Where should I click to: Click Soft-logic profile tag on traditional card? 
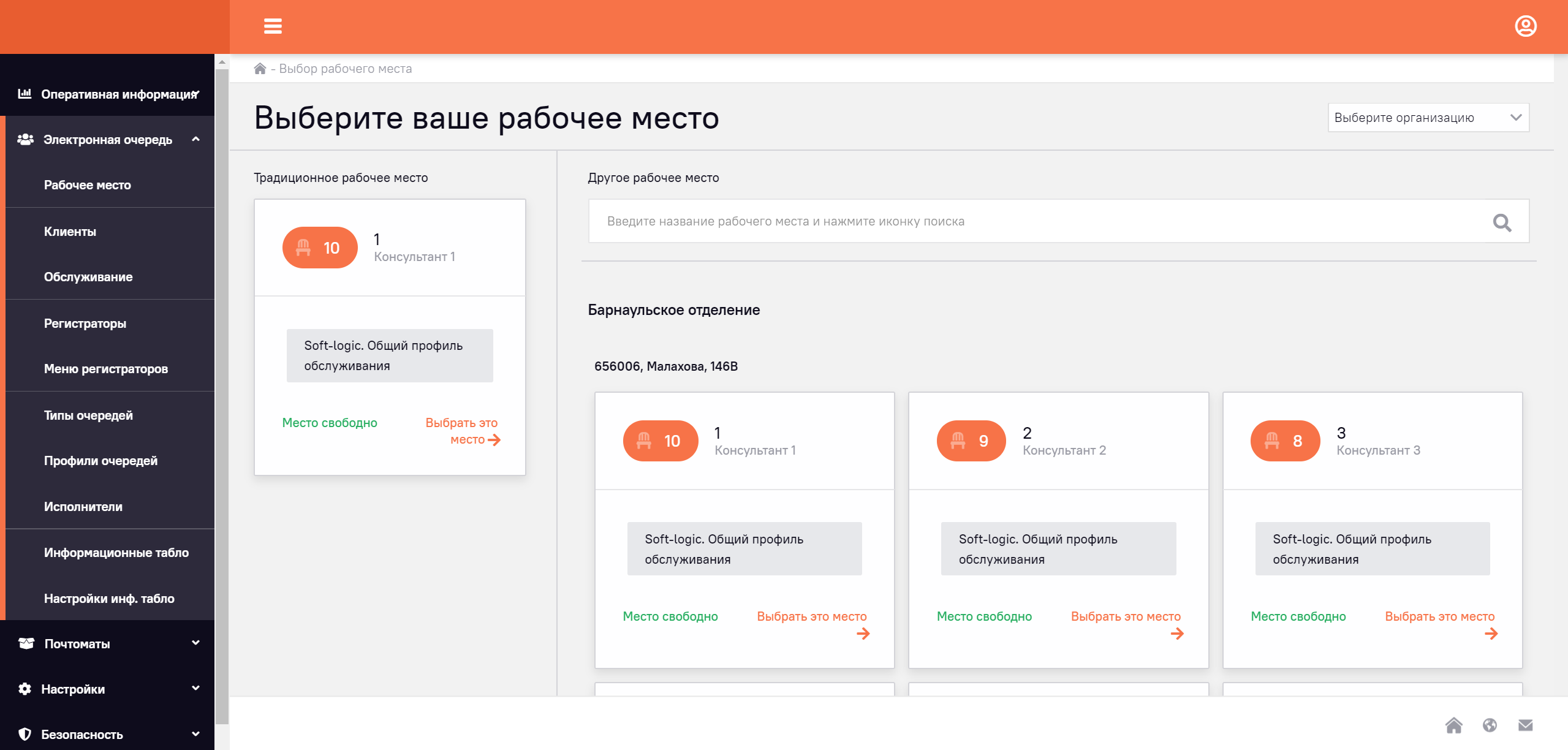(x=390, y=355)
